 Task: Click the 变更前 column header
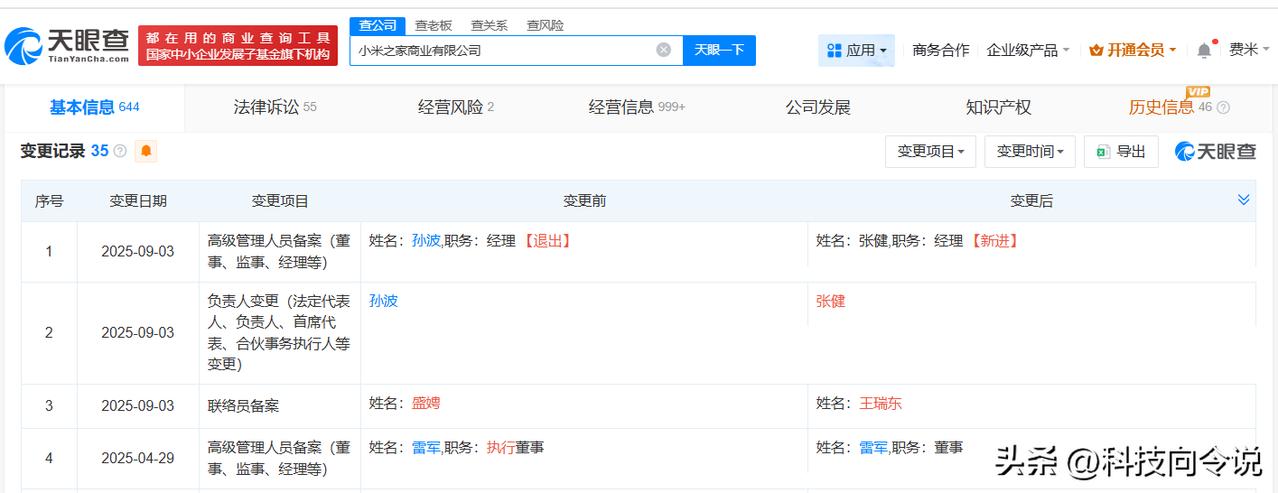click(584, 201)
